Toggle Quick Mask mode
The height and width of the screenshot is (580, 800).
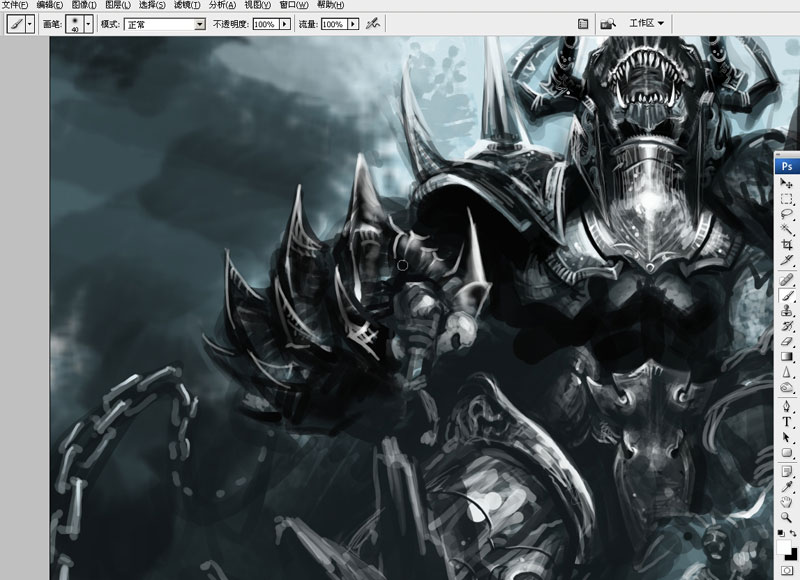(x=786, y=570)
